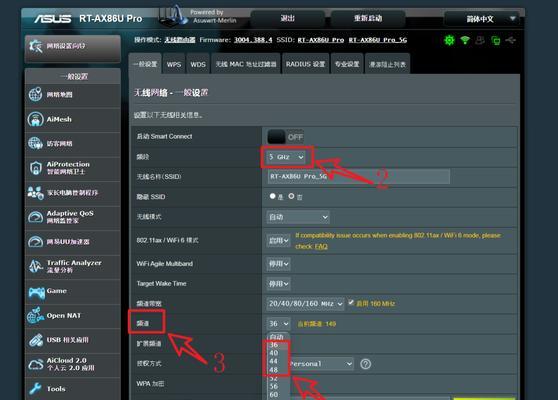Click the General settings sidebar header
Screen dimensions: 558x400
pyautogui.click(x=73, y=77)
